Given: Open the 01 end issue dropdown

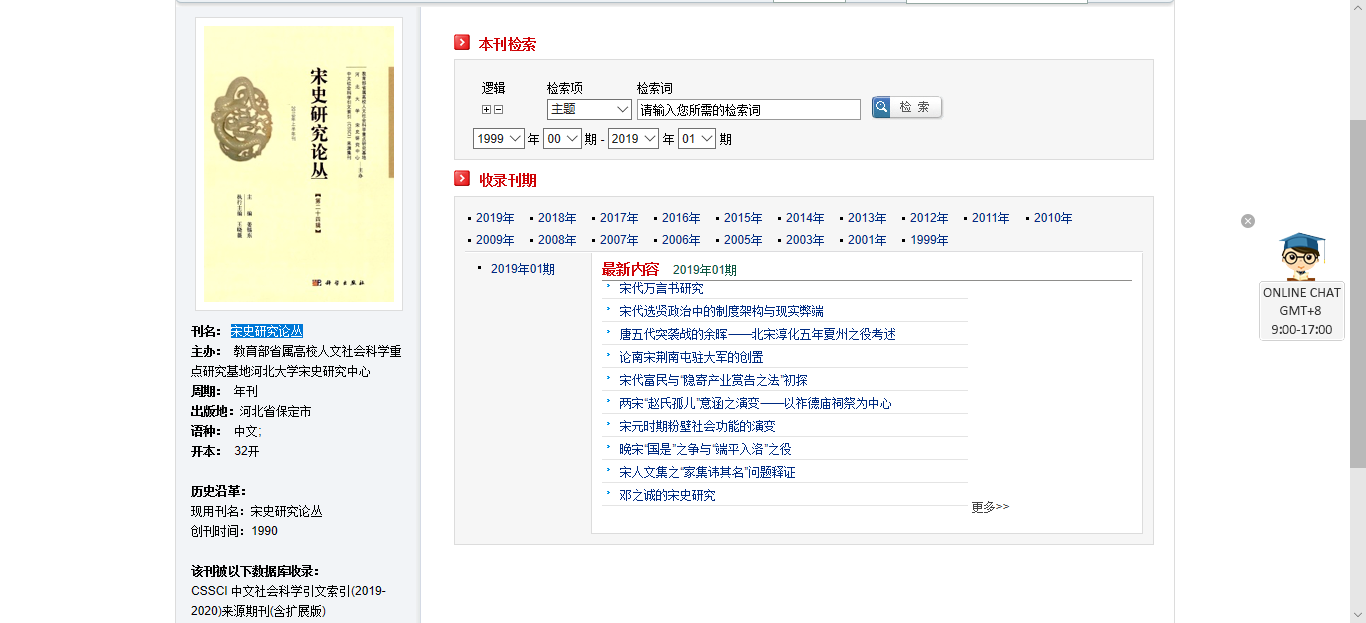Looking at the screenshot, I should pyautogui.click(x=696, y=139).
